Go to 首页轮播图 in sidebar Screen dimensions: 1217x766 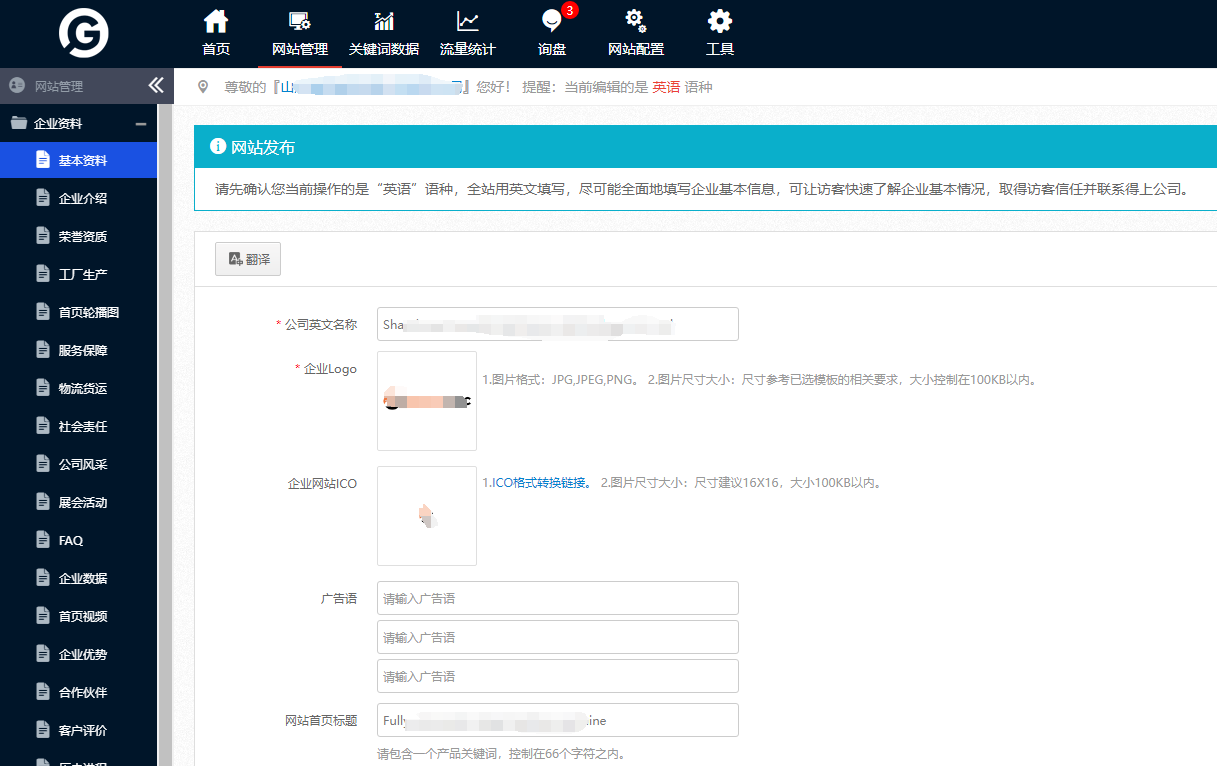click(x=89, y=312)
